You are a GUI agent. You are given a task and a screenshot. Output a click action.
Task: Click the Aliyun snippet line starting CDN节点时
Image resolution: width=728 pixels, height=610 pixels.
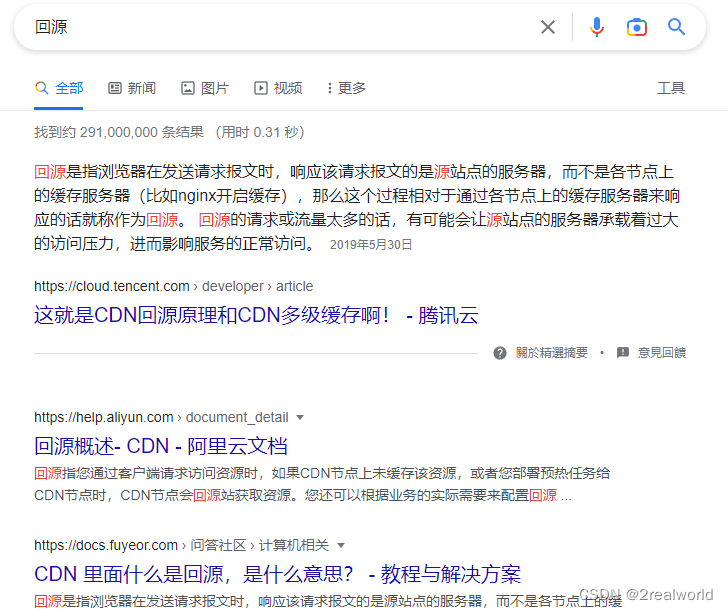[x=303, y=495]
